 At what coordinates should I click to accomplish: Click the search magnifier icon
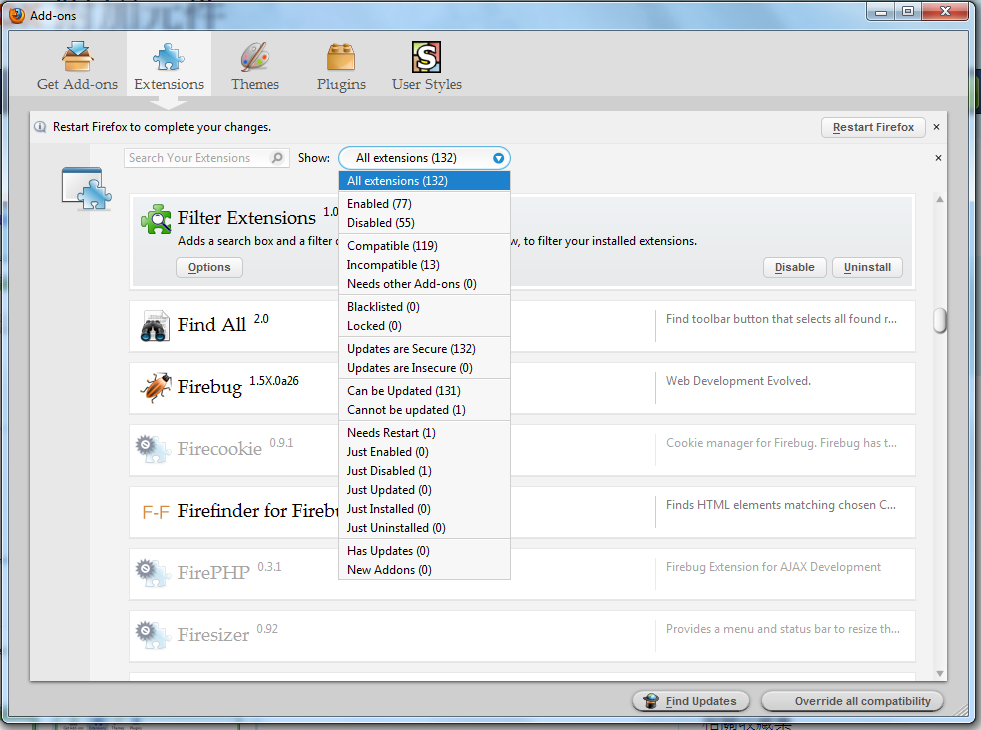277,158
